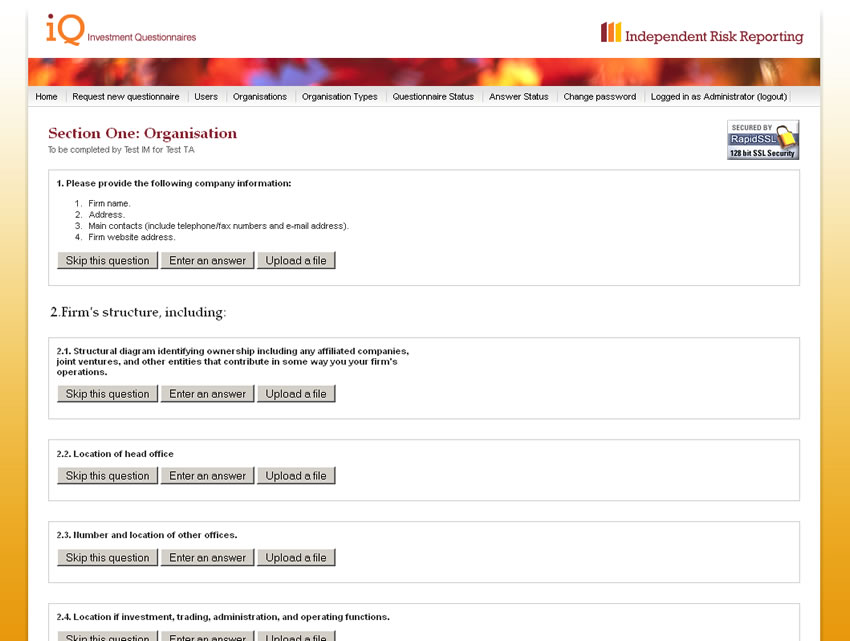Enter an answer for question 1
Screen dimensions: 850x641
[x=208, y=261]
